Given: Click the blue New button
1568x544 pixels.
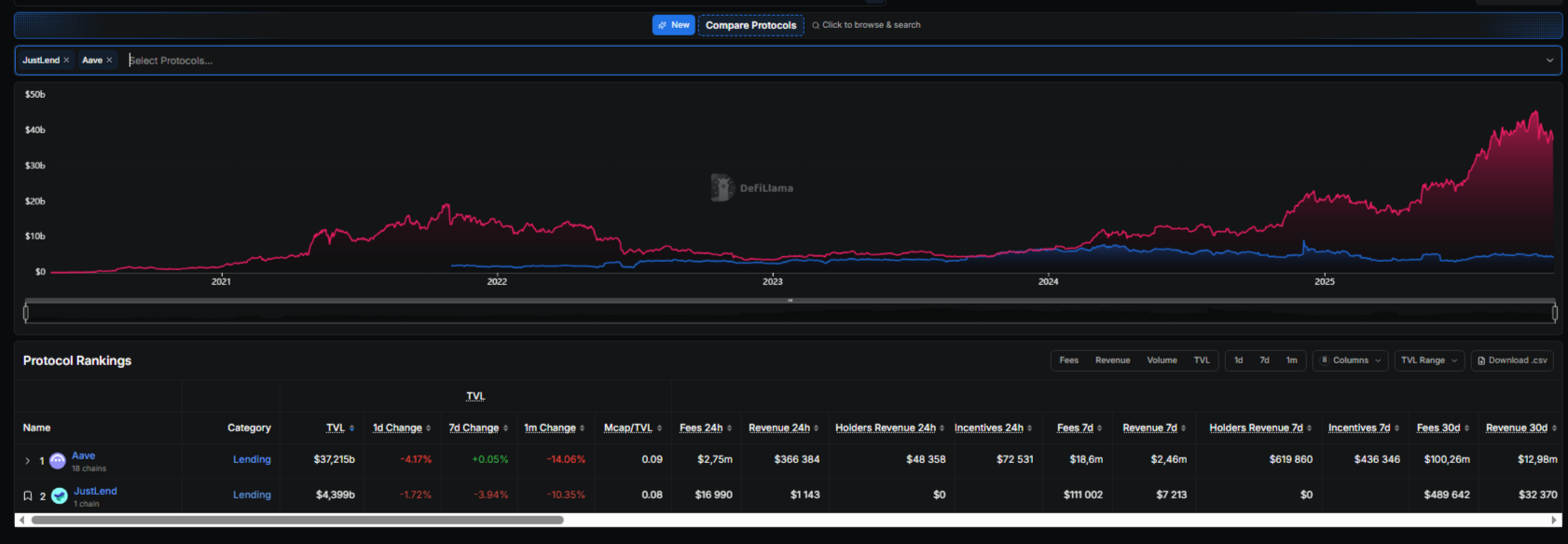Looking at the screenshot, I should 673,25.
